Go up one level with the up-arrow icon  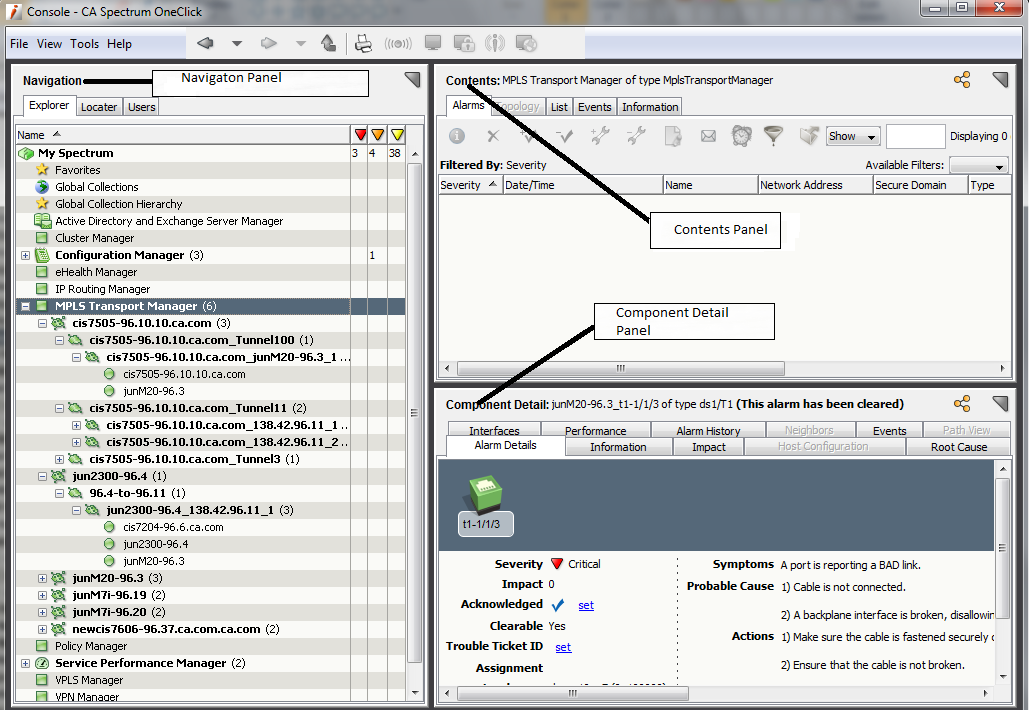[x=329, y=43]
